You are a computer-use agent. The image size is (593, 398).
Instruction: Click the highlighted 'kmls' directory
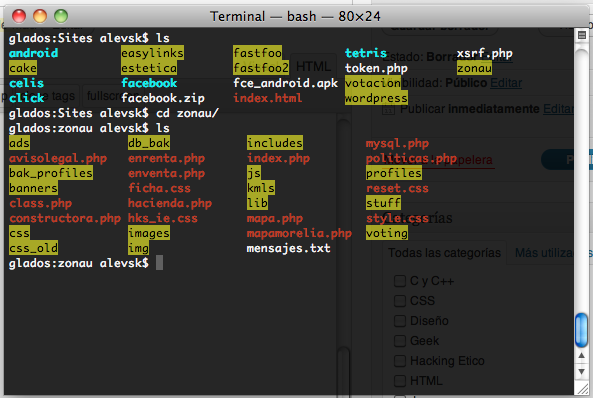click(261, 188)
